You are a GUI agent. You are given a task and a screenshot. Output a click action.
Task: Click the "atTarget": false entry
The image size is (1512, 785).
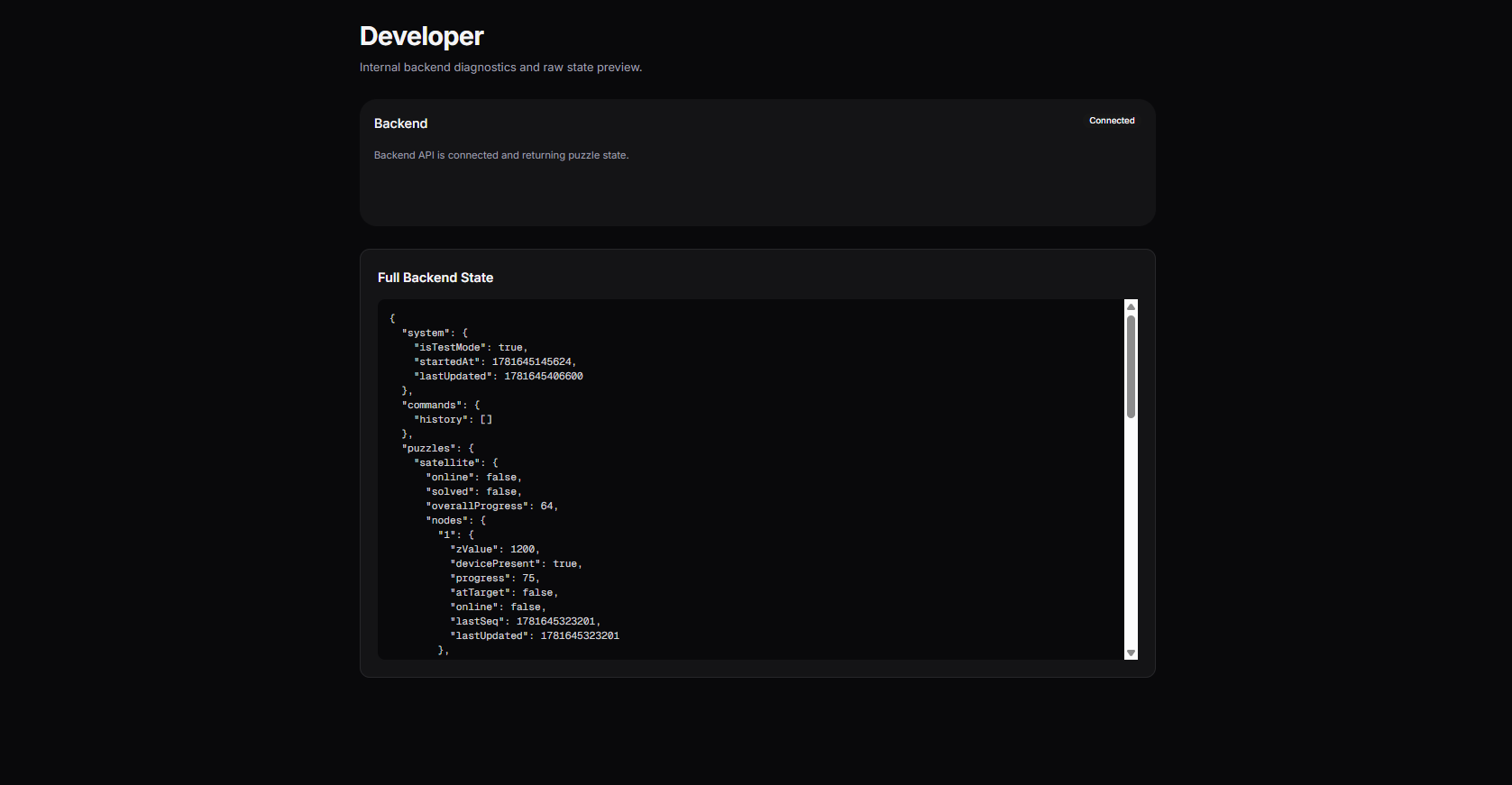pos(504,592)
